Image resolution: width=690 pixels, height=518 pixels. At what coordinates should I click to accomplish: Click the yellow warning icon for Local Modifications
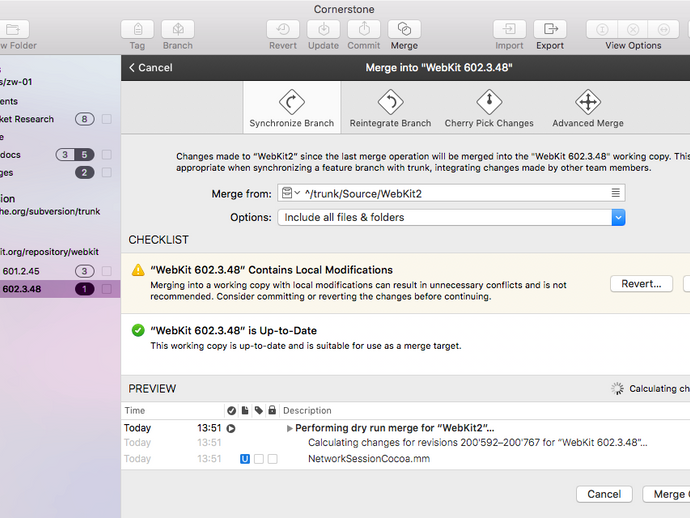pos(138,270)
